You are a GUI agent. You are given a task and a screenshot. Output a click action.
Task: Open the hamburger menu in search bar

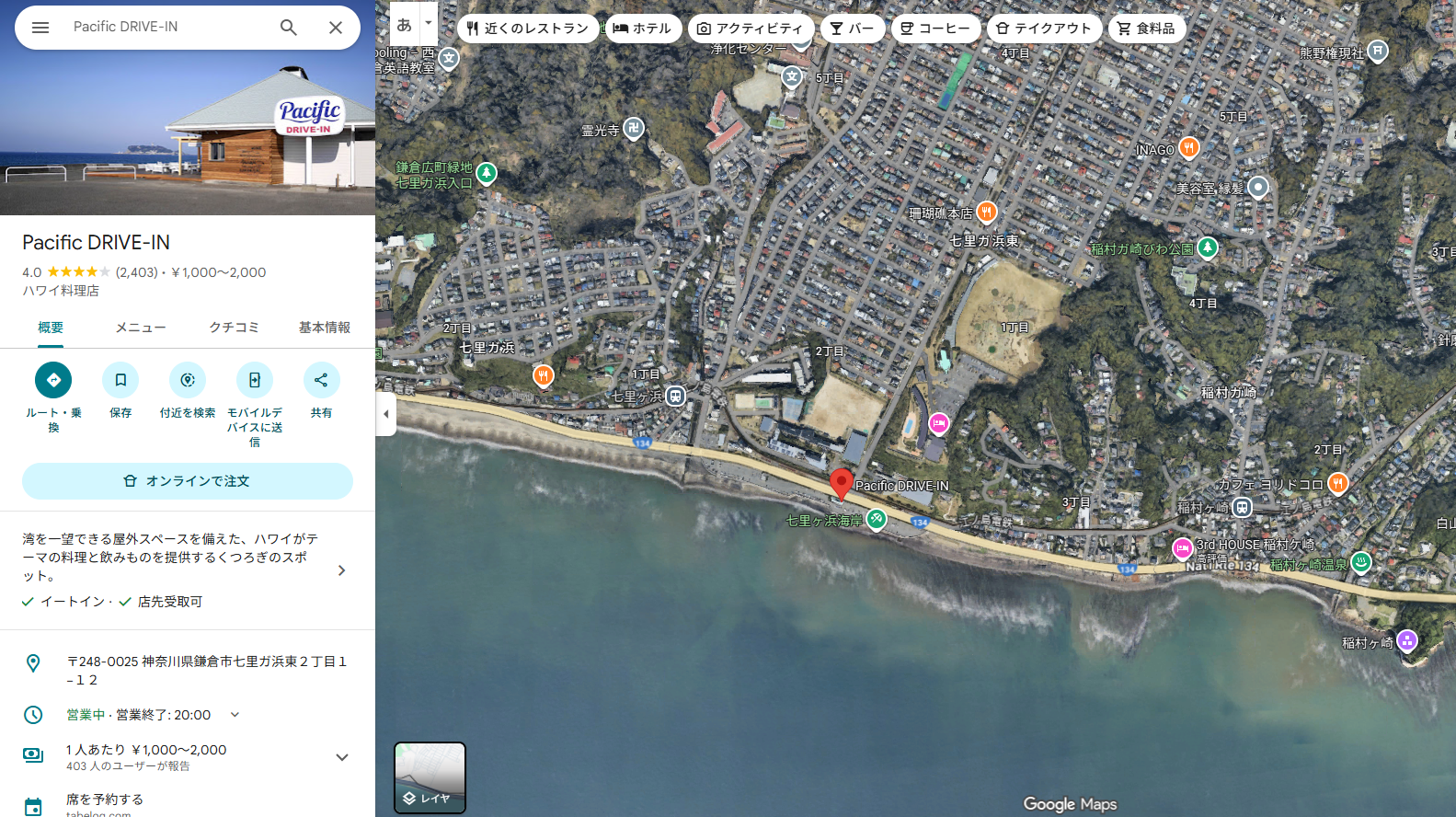coord(40,28)
